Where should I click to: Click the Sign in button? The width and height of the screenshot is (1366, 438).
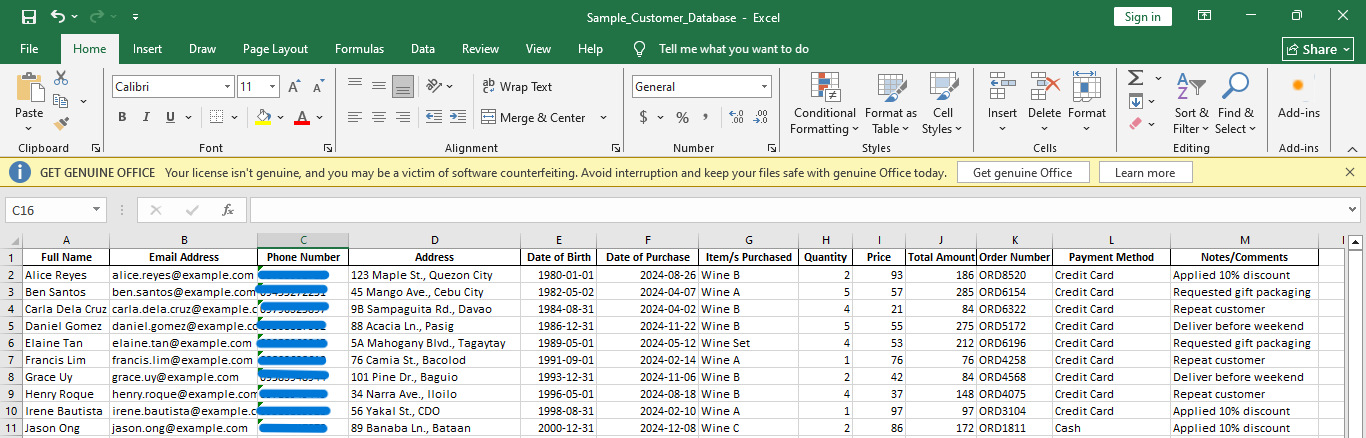1142,17
